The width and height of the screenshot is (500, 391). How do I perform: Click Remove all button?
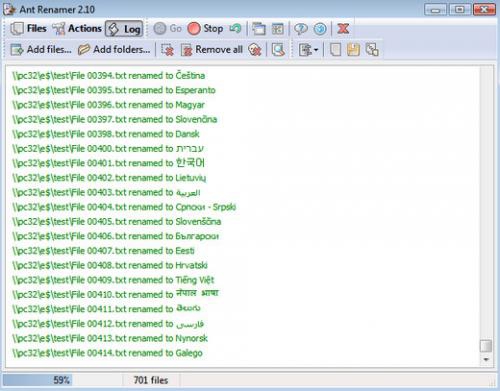coord(212,50)
